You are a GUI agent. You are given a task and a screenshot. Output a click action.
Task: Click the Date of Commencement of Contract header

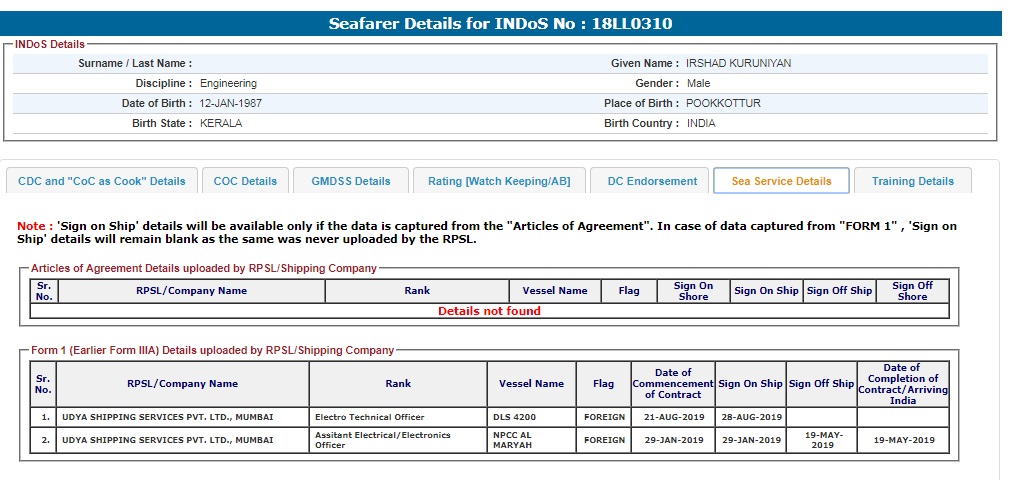click(673, 384)
